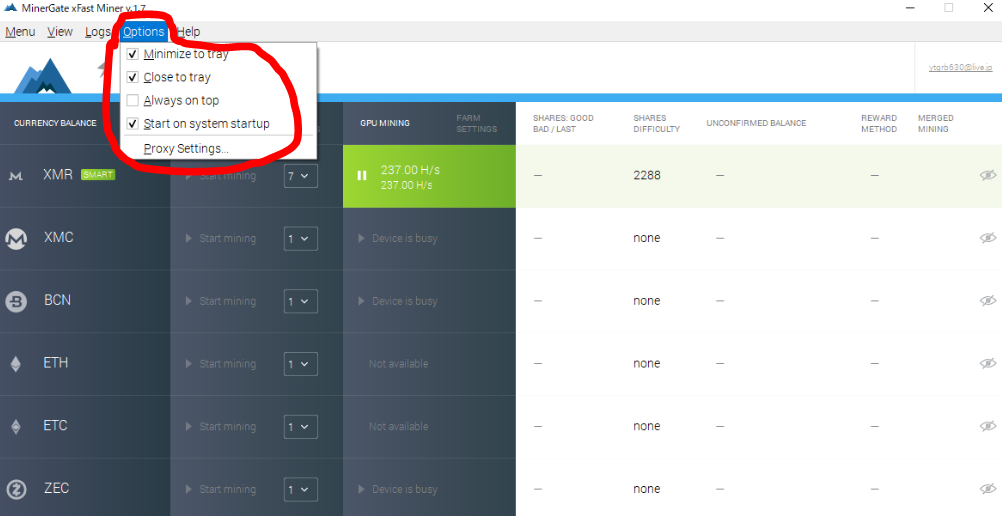Toggle ETH row visibility eye
This screenshot has width=1002, height=516.
988,363
